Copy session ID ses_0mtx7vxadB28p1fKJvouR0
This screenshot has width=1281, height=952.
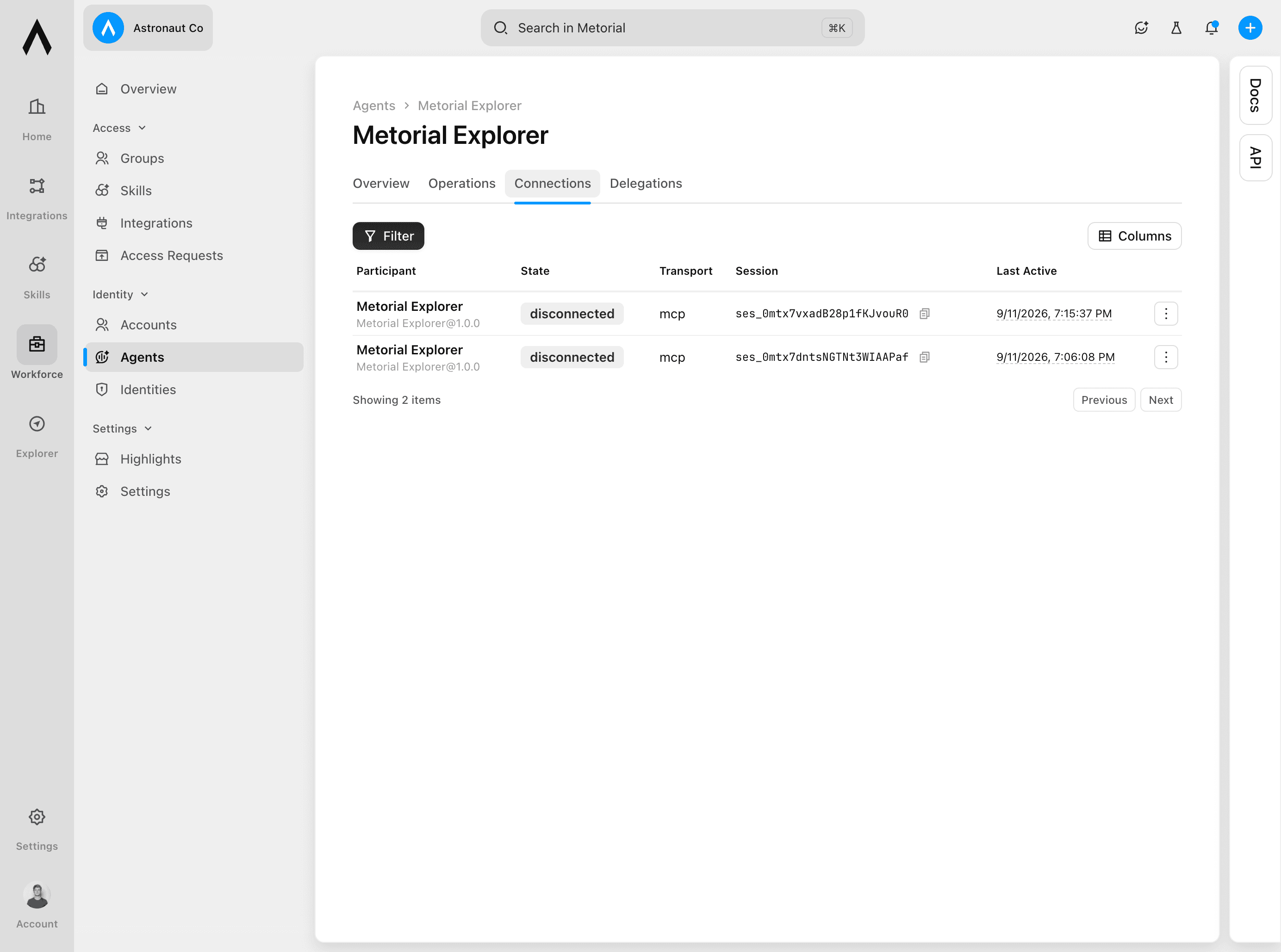924,314
